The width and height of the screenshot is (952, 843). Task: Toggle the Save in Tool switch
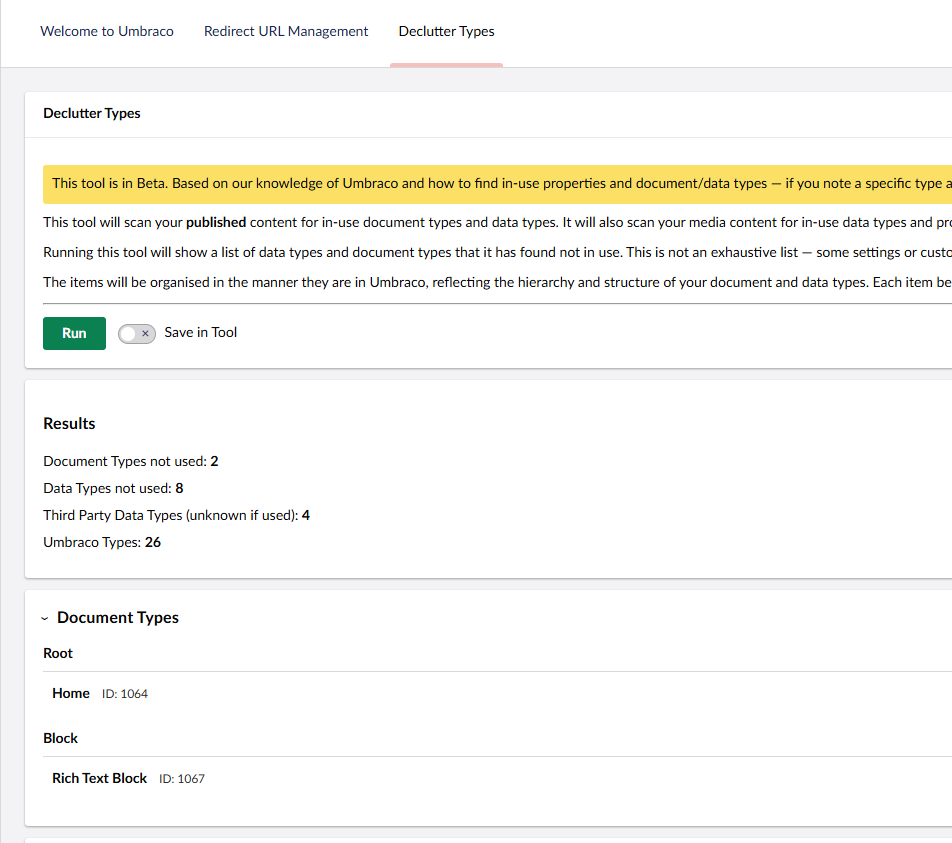coord(137,333)
